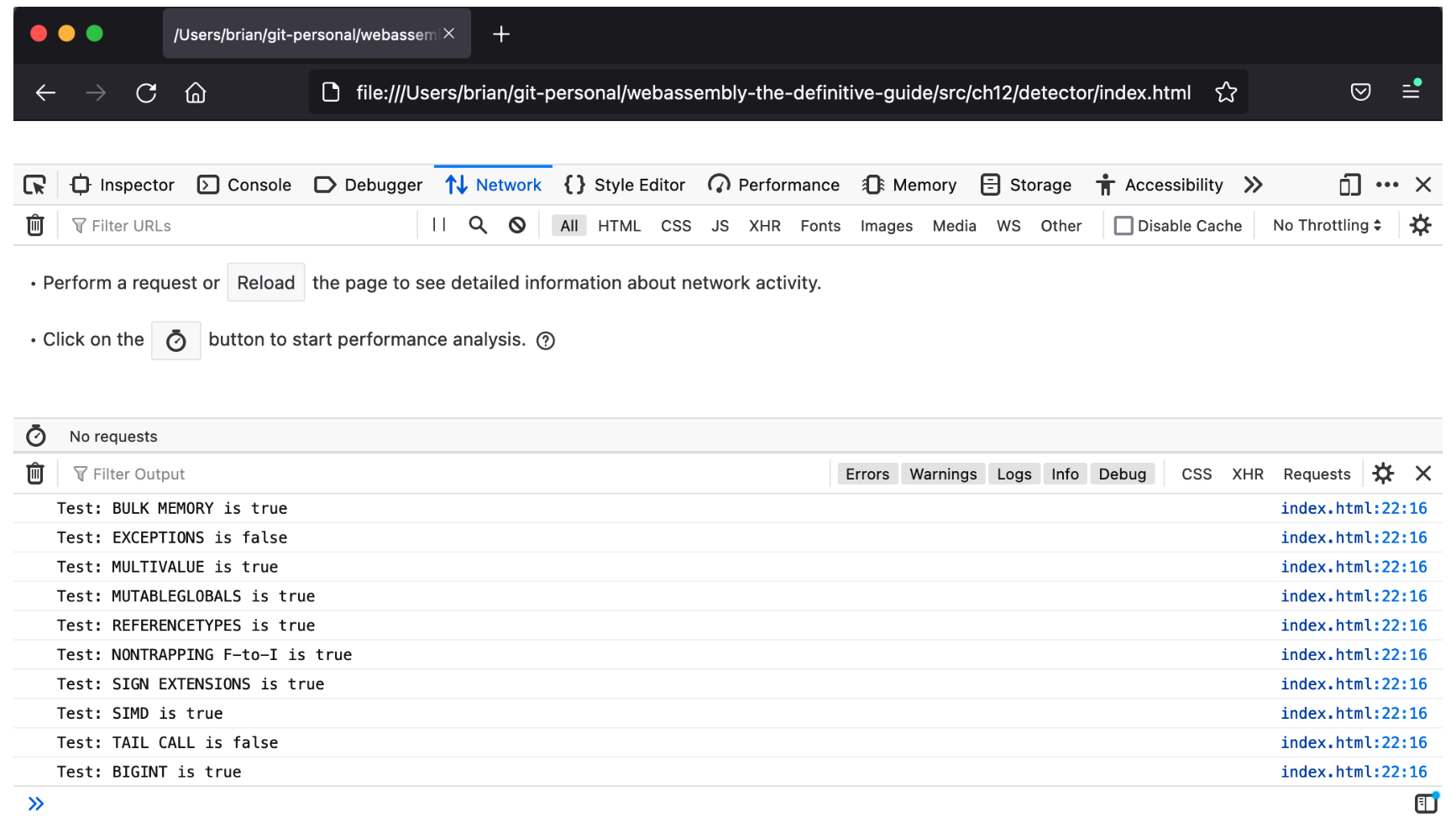Toggle the Debug console filter
Image resolution: width=1456 pixels, height=833 pixels.
pyautogui.click(x=1123, y=474)
